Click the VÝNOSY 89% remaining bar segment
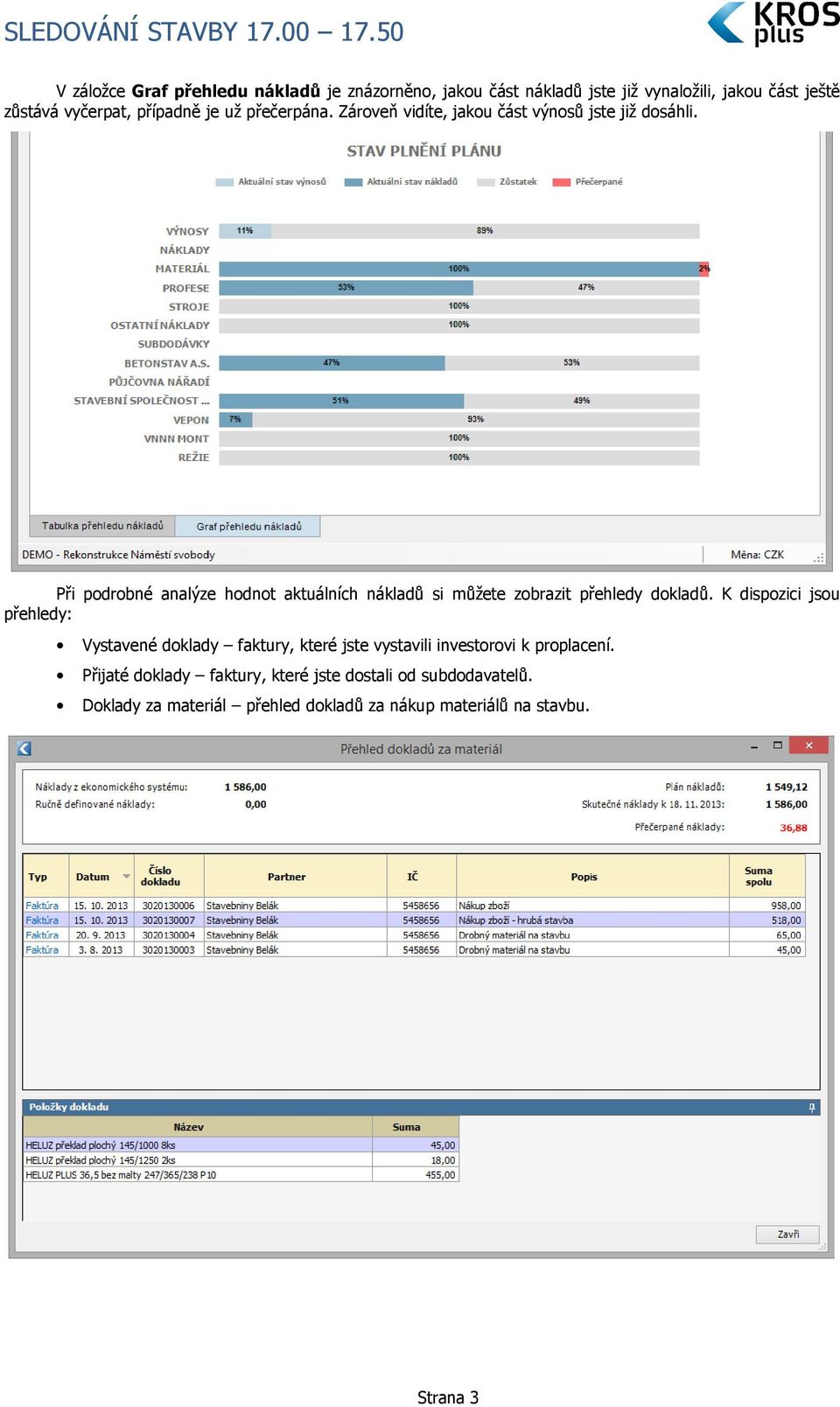This screenshot has width=840, height=1407. tap(485, 231)
